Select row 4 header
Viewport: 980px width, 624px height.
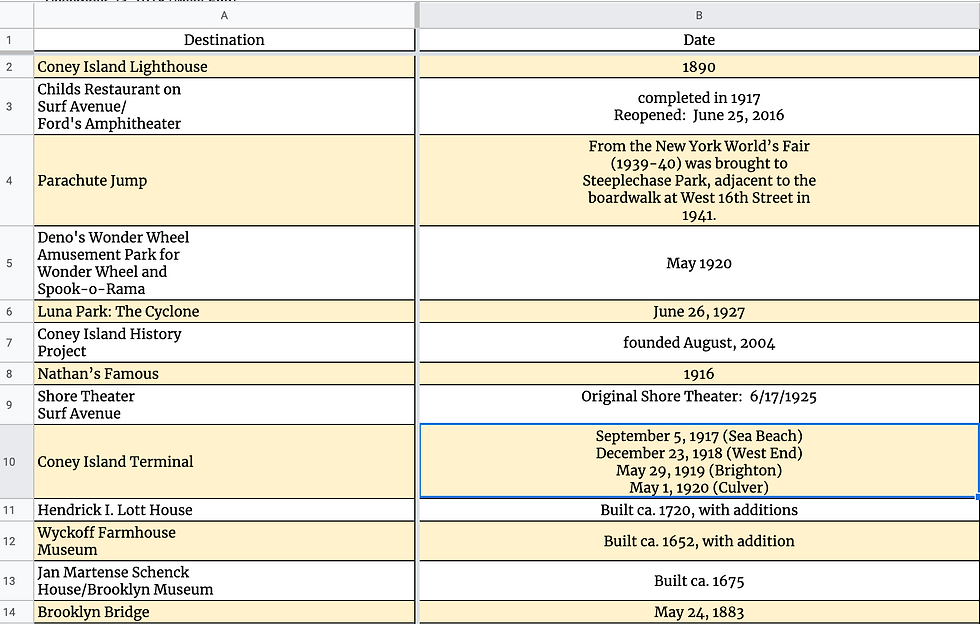click(16, 181)
